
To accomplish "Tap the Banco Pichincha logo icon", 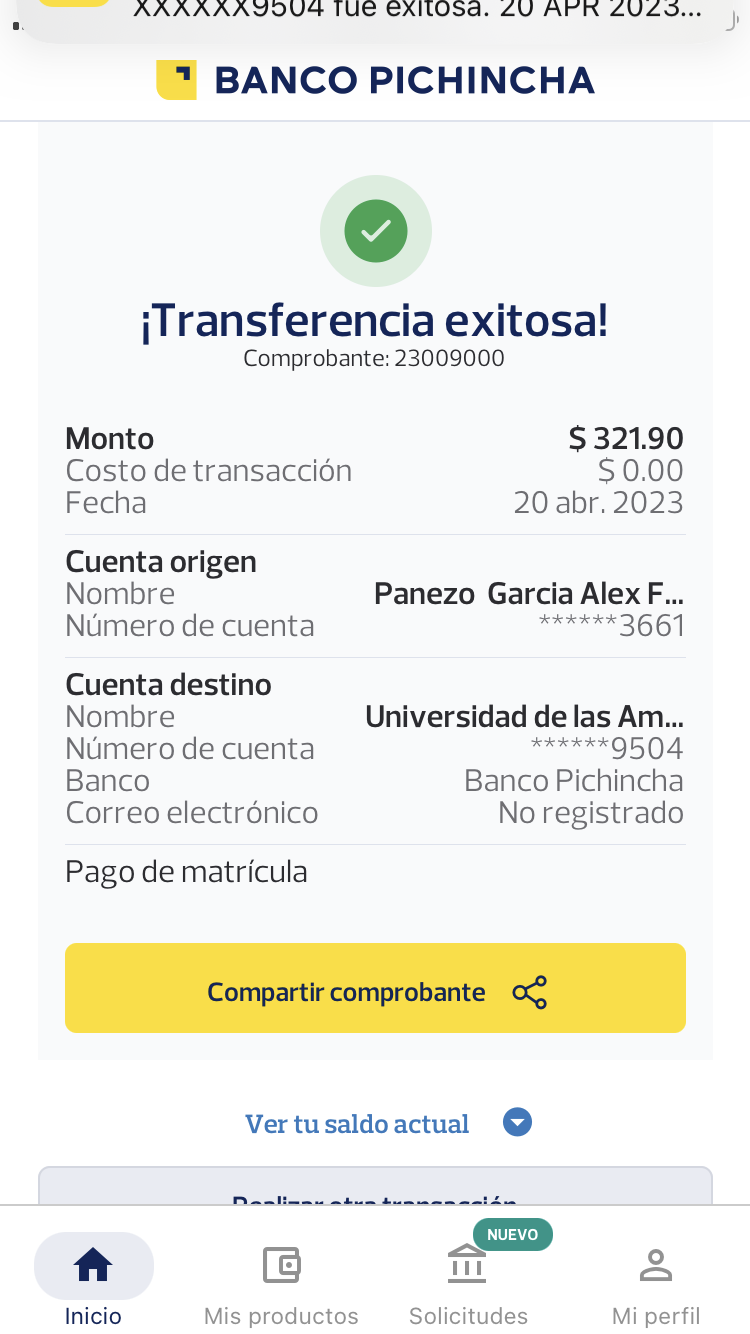I will tap(176, 80).
